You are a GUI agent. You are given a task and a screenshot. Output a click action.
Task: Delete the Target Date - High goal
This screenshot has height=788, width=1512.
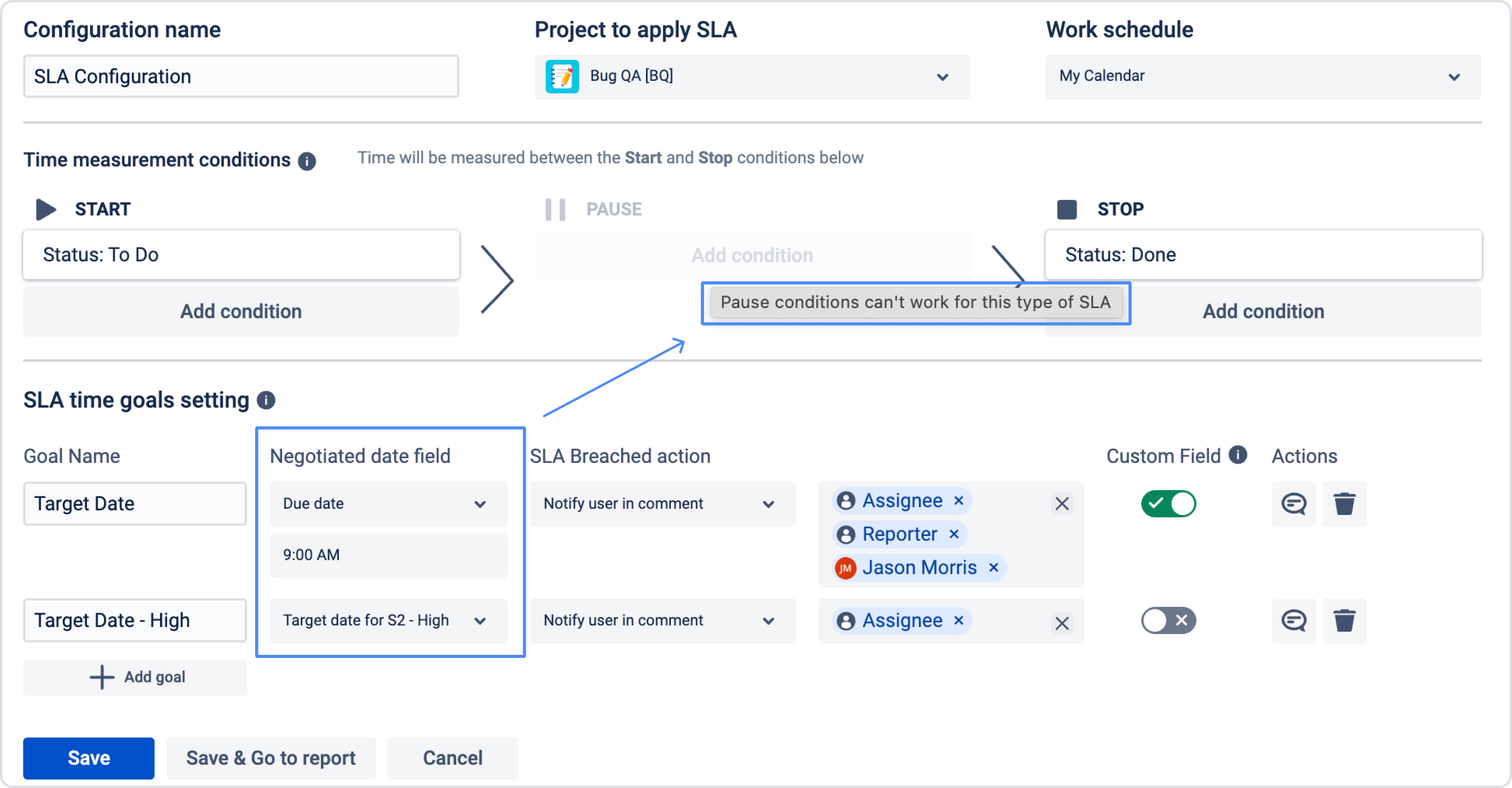[1343, 620]
